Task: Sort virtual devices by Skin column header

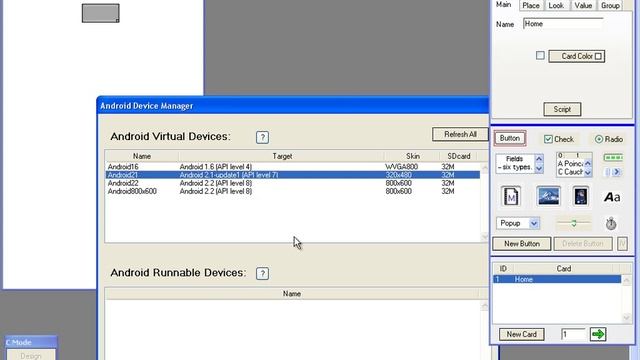Action: pos(413,156)
